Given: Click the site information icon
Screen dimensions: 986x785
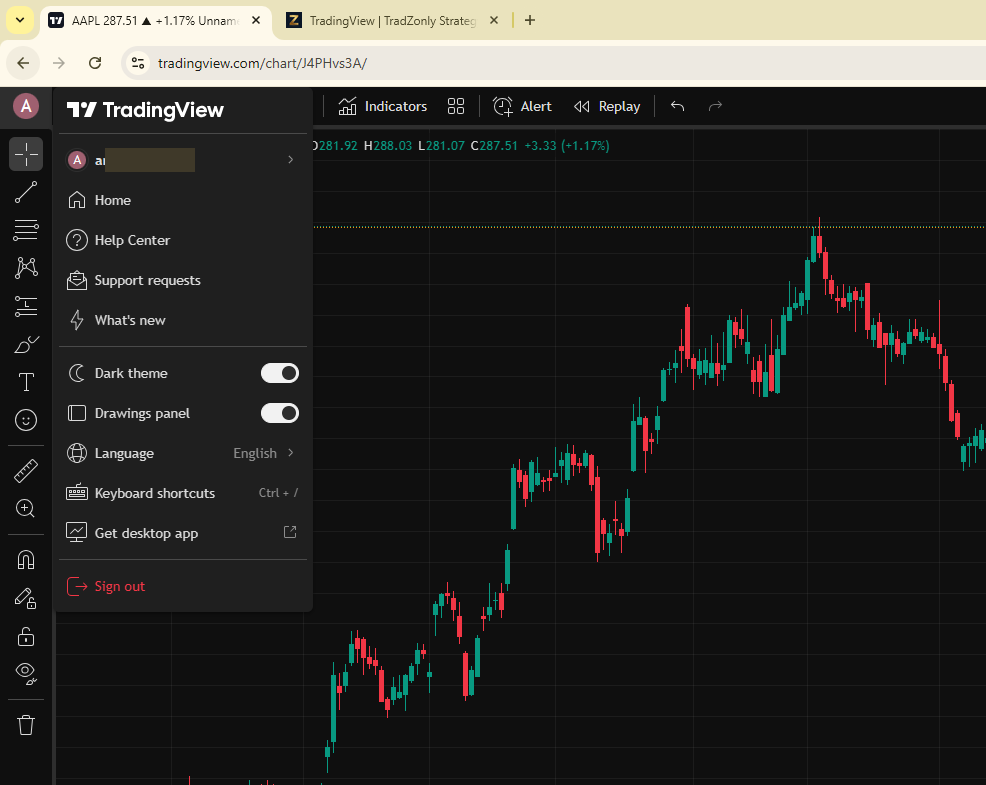Looking at the screenshot, I should tap(138, 63).
